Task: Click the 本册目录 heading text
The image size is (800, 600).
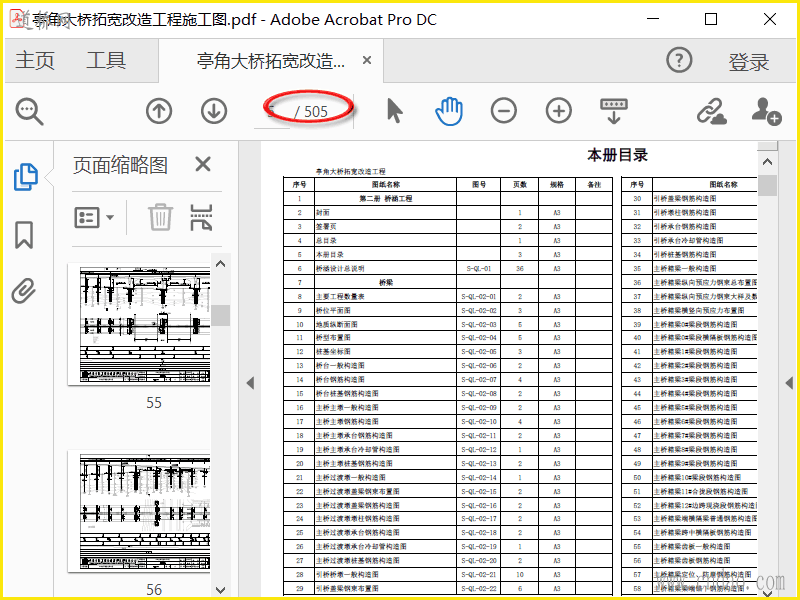Action: click(617, 155)
